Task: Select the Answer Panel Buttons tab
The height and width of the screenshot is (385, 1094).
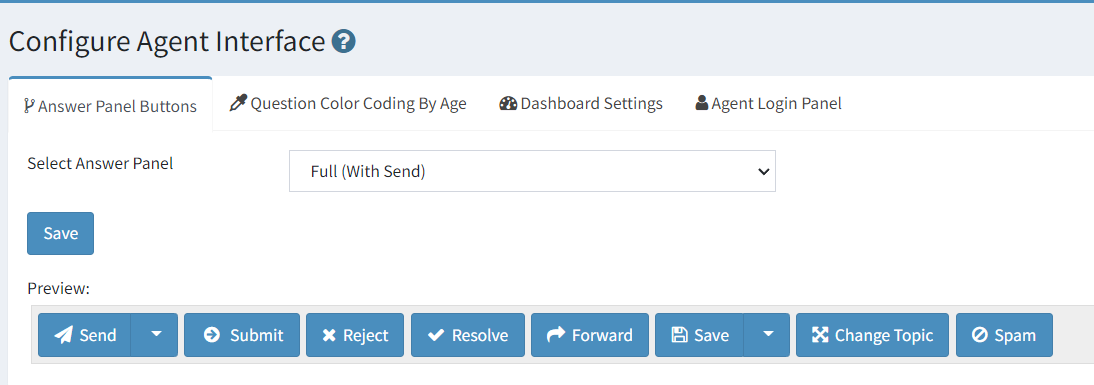Action: coord(110,106)
